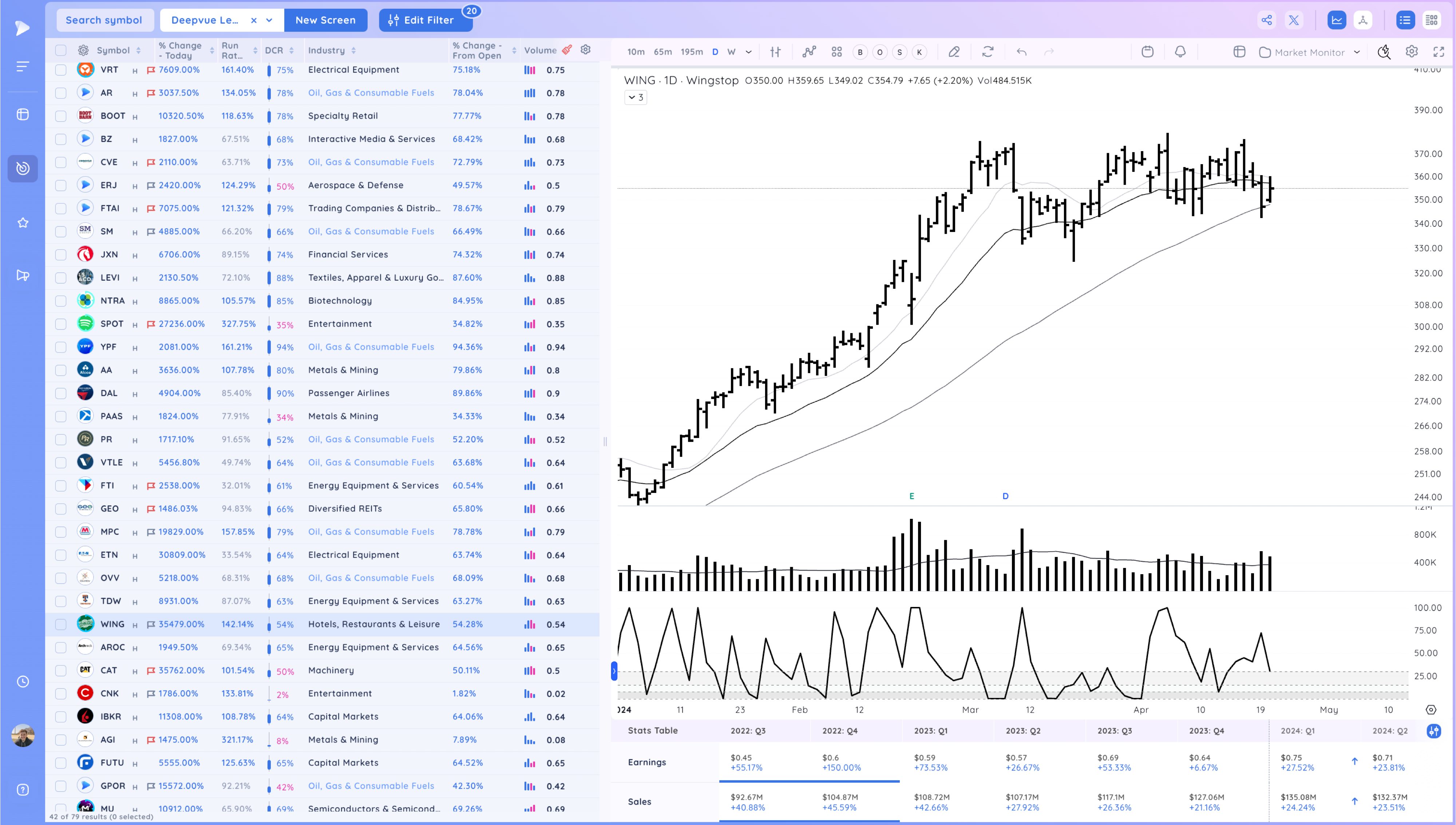This screenshot has width=1456, height=825.
Task: Share to X (Twitter) icon
Action: 1294,20
